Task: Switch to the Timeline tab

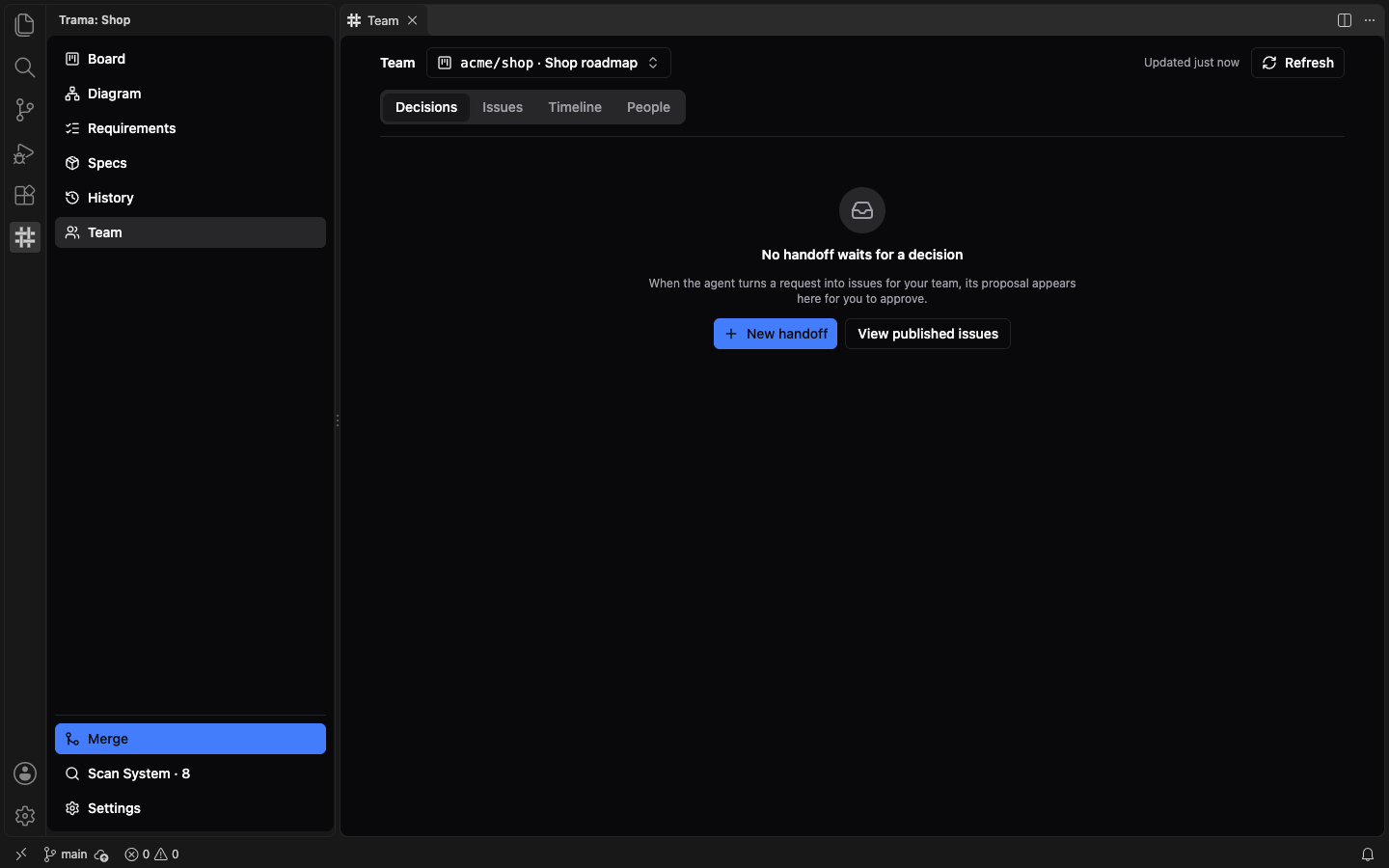Action: coord(575,107)
